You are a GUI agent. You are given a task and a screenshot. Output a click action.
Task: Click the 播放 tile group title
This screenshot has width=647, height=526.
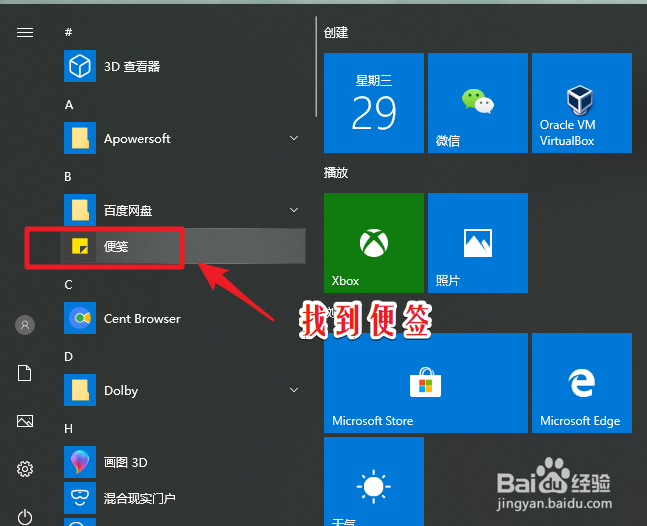[x=336, y=172]
